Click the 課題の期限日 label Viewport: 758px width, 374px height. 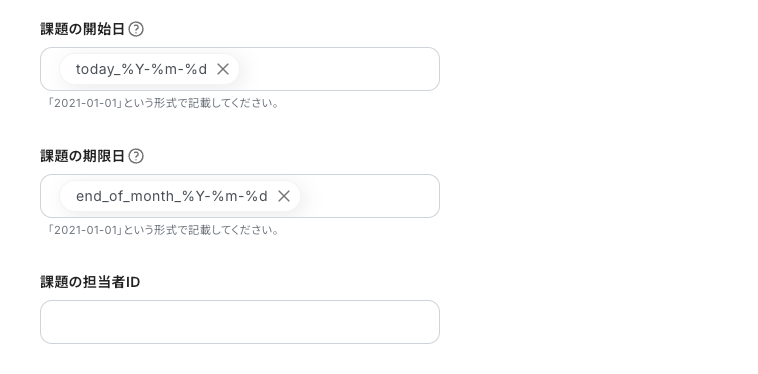83,157
